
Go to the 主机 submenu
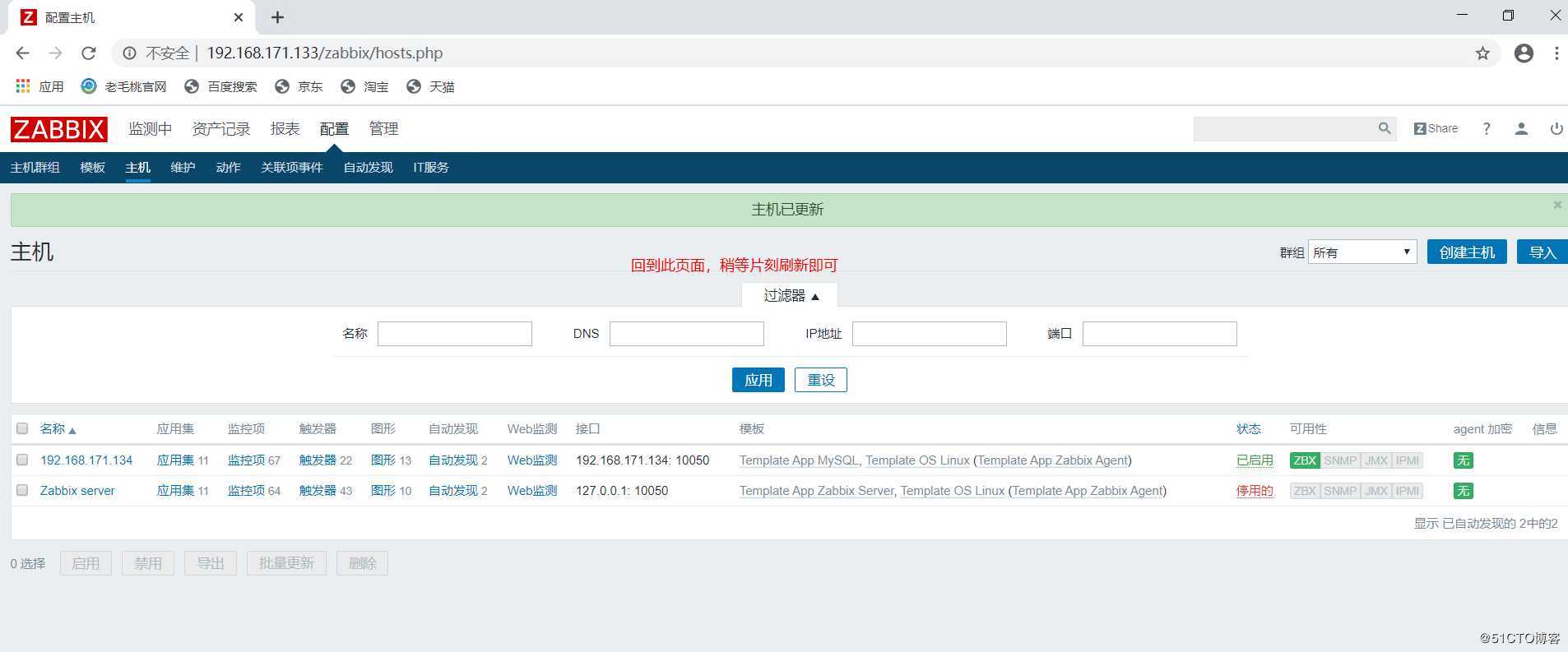click(137, 167)
